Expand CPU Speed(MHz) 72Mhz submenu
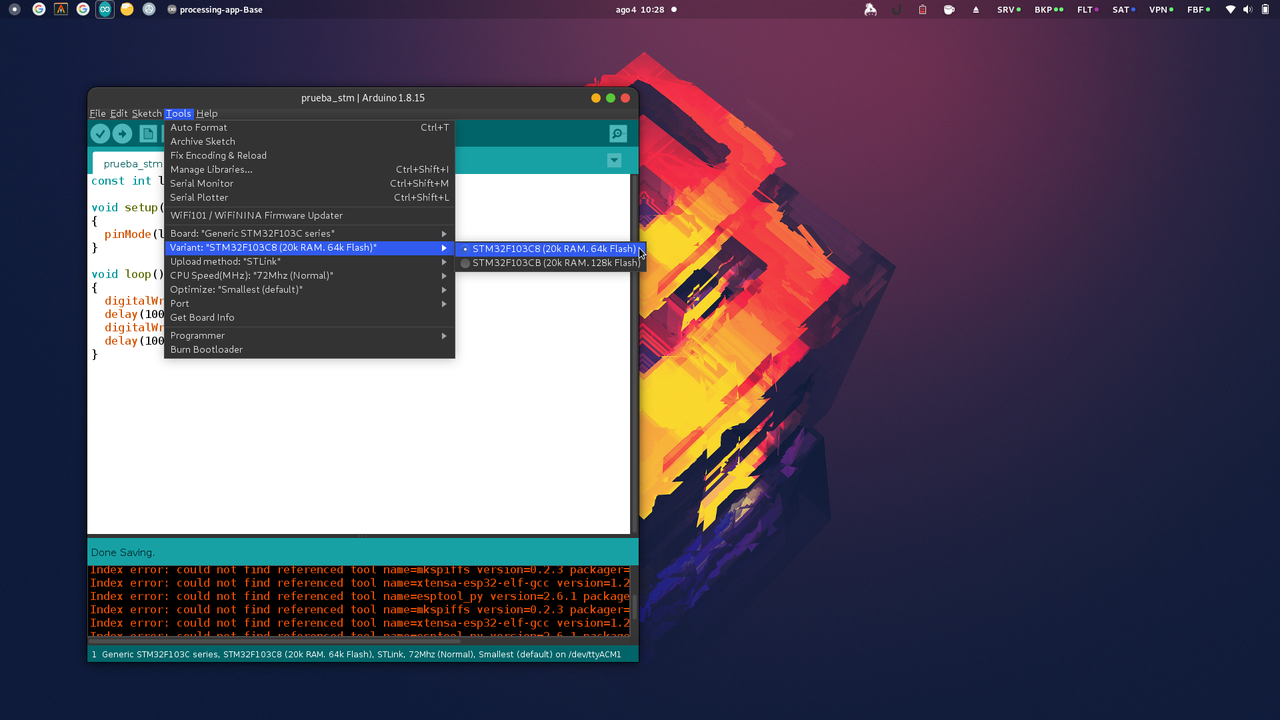 click(309, 275)
